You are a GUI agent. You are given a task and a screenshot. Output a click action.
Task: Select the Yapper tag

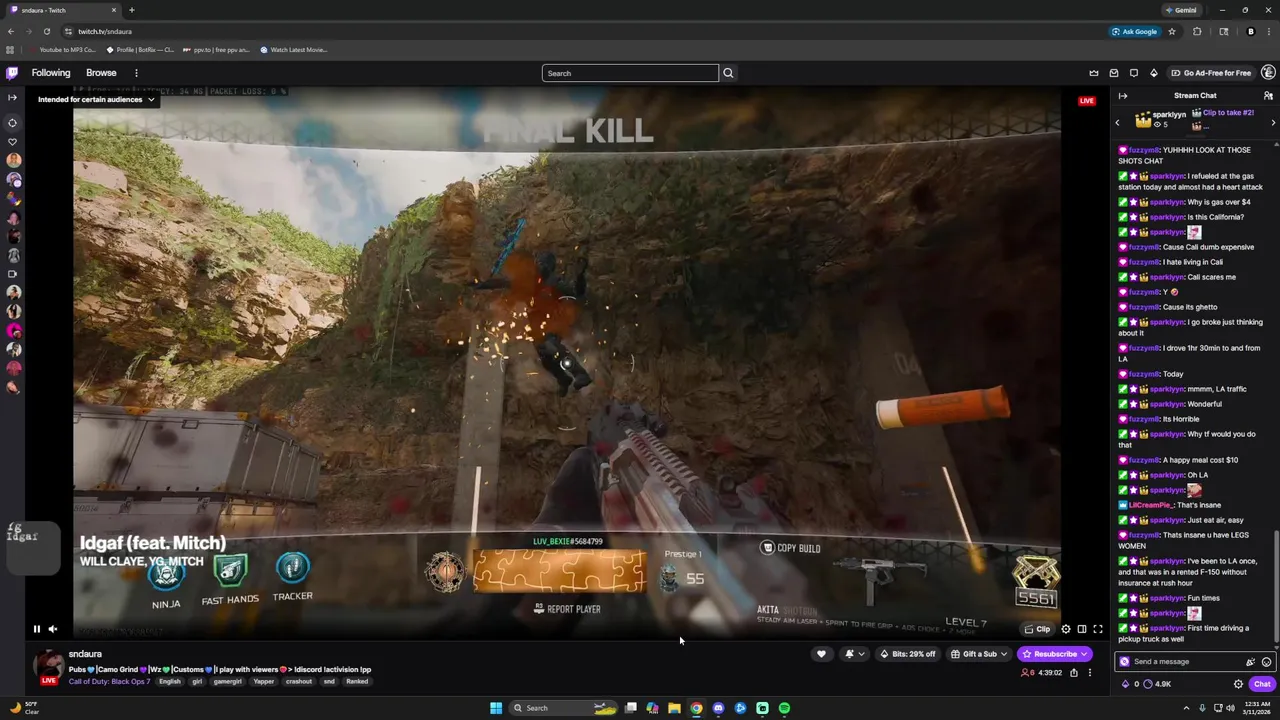[264, 682]
